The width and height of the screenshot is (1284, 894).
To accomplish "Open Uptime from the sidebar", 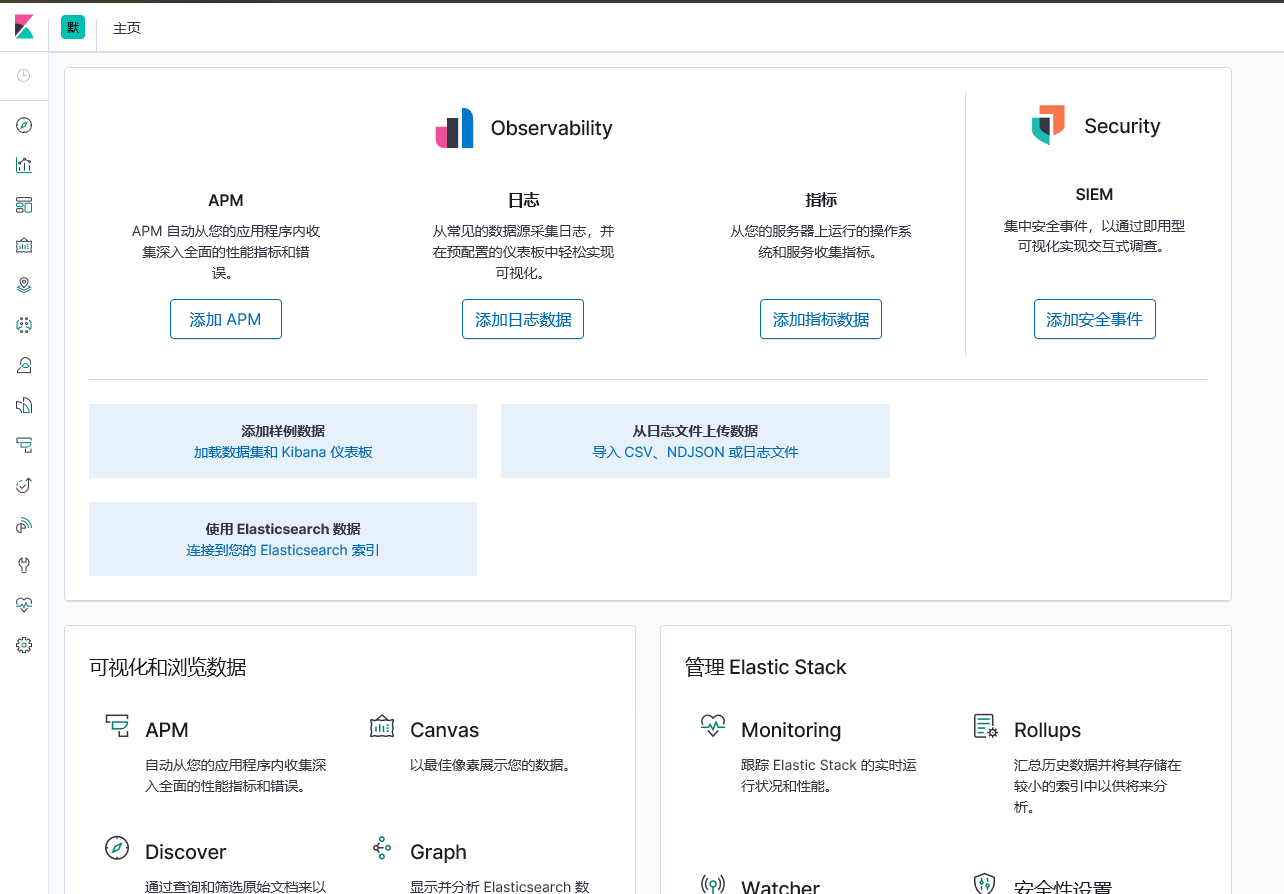I will point(24,485).
